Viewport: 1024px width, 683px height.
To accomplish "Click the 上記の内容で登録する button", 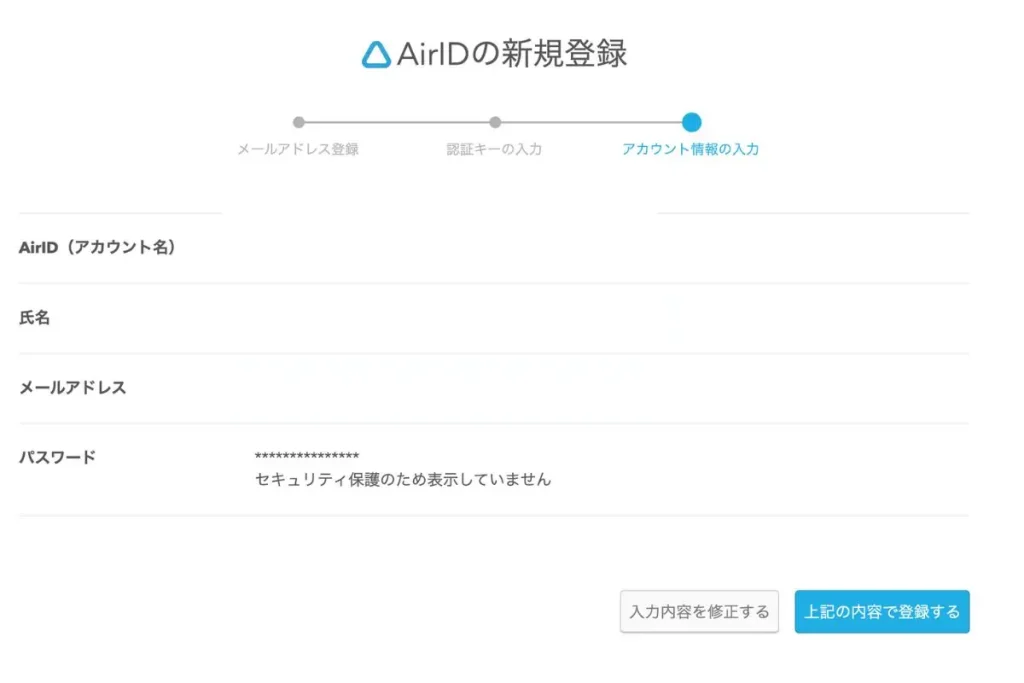I will [882, 612].
